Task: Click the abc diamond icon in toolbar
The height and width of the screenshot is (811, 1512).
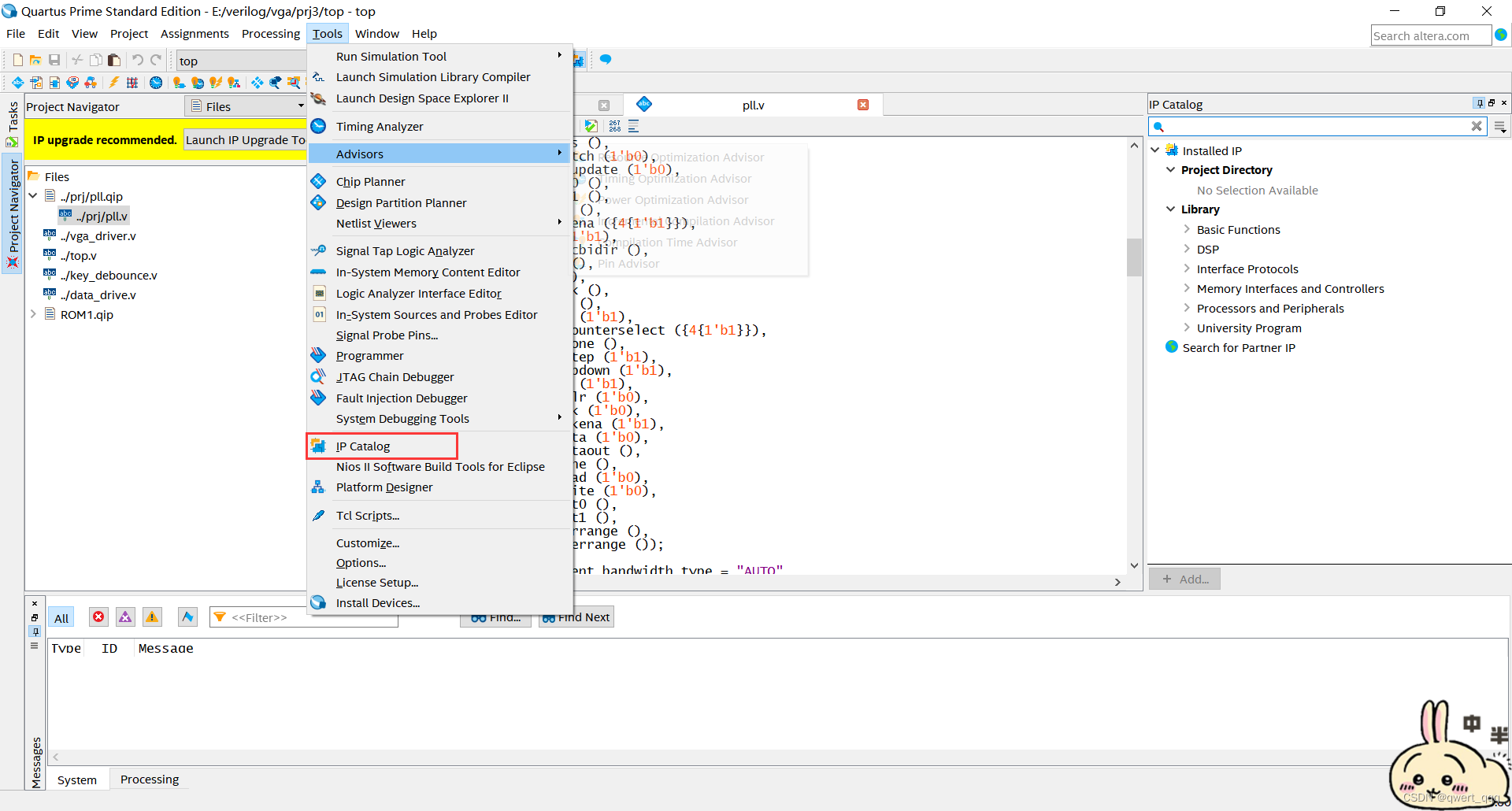Action: click(x=17, y=83)
